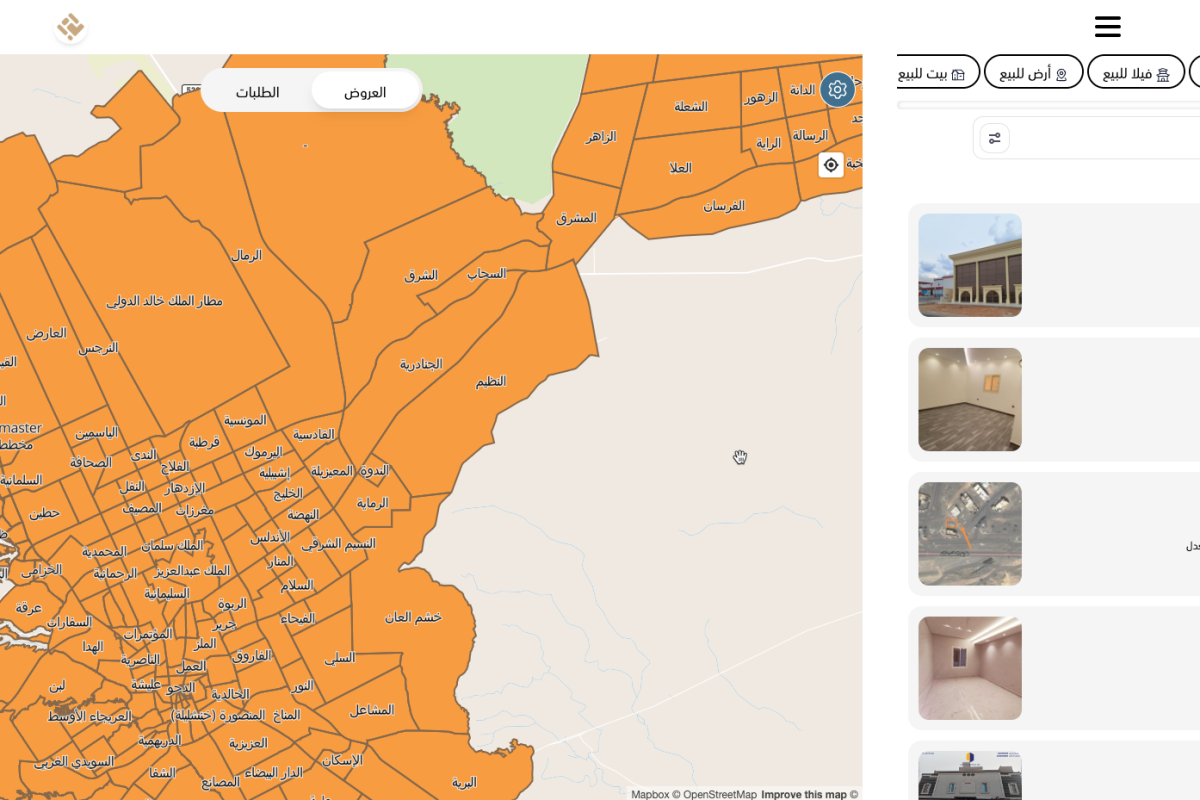Open listing with aerial satellite thumbnail
The image size is (1200, 800).
pyautogui.click(x=970, y=534)
